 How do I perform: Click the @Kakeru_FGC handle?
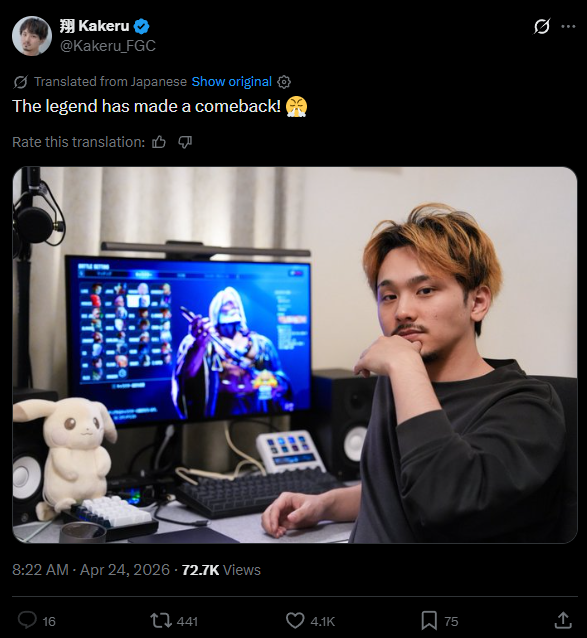(108, 46)
